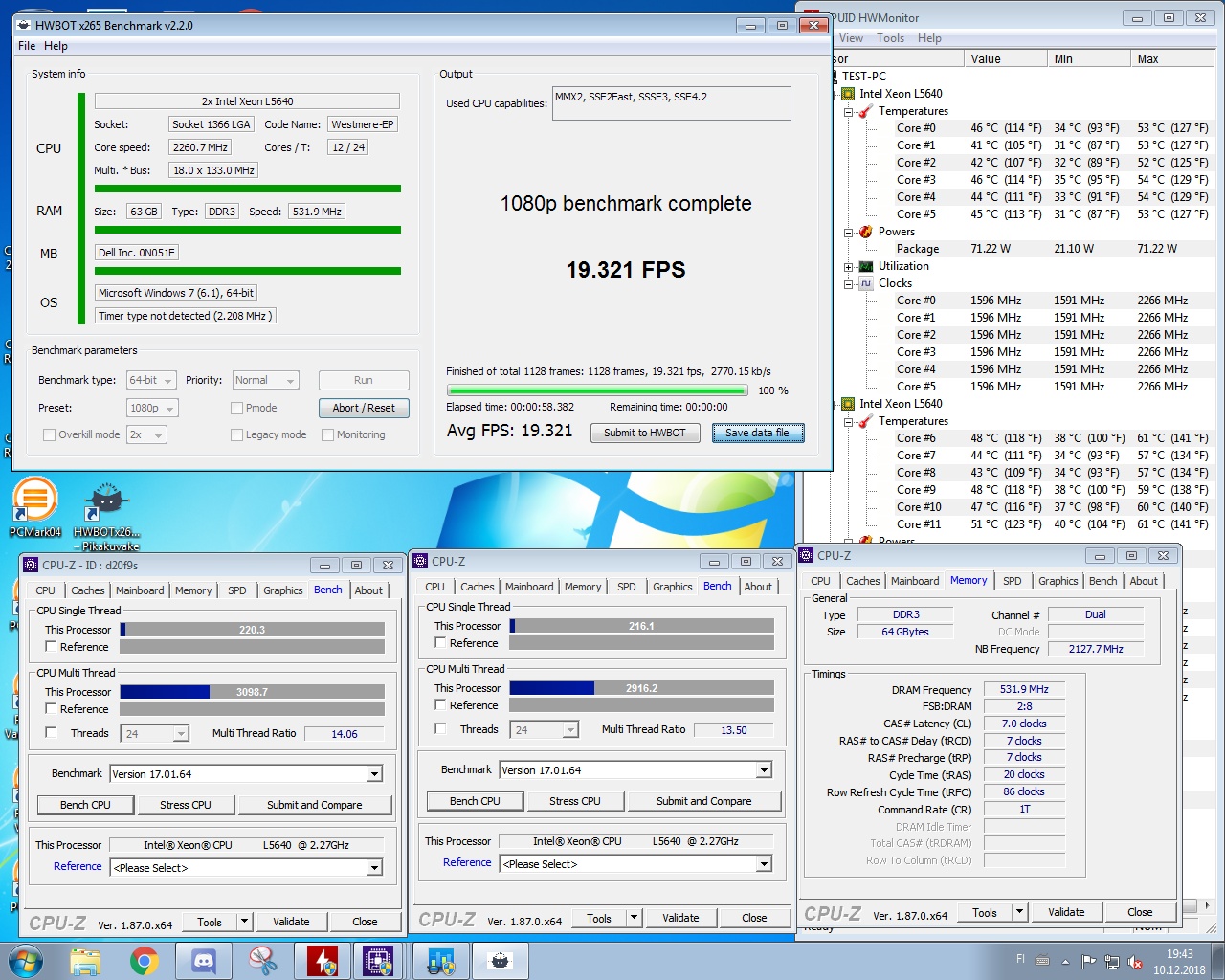Open PCMark04 desktop shortcut
Viewport: 1225px width, 980px height.
pyautogui.click(x=34, y=505)
